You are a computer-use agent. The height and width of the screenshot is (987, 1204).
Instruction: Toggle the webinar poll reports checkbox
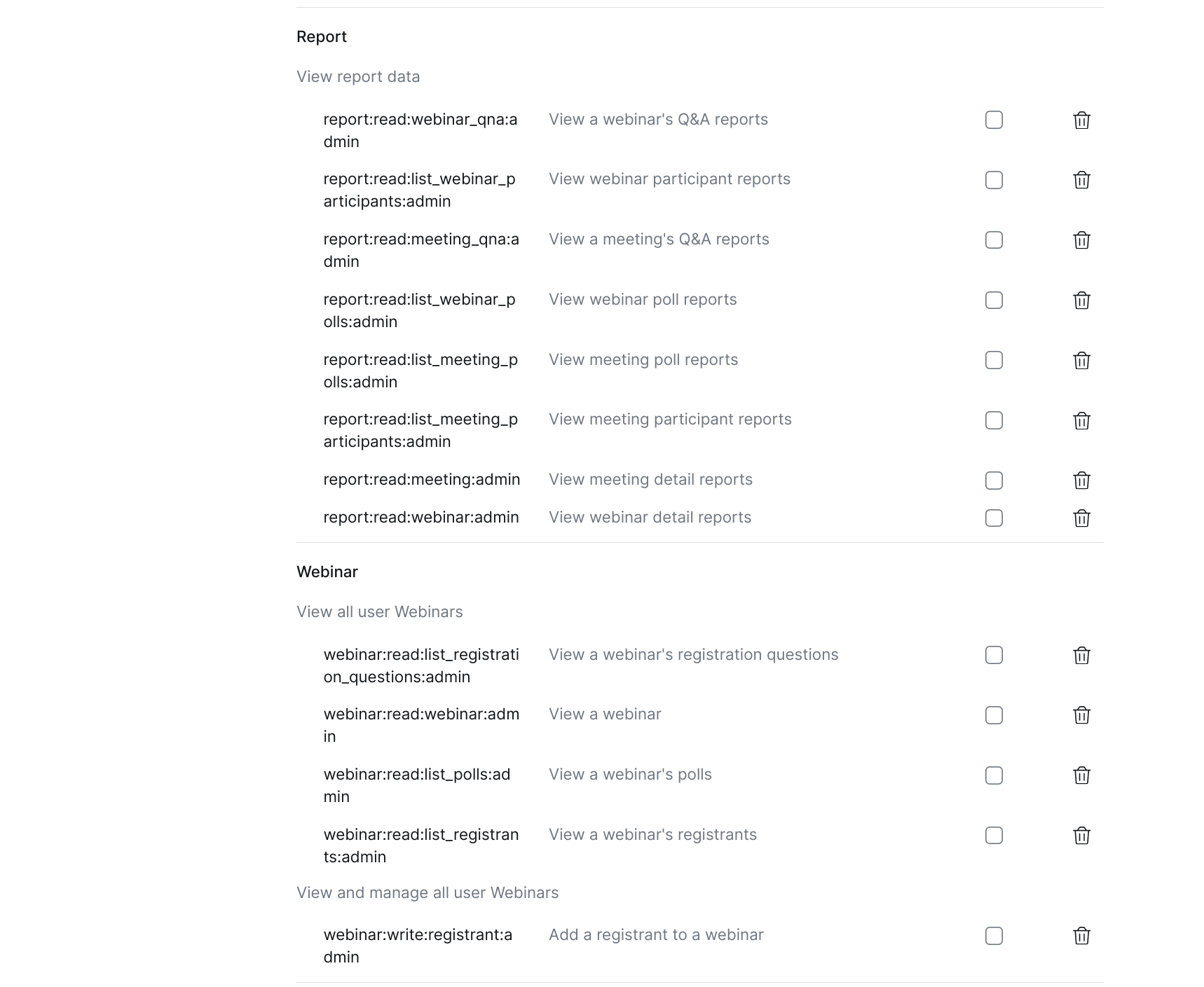[x=994, y=301]
